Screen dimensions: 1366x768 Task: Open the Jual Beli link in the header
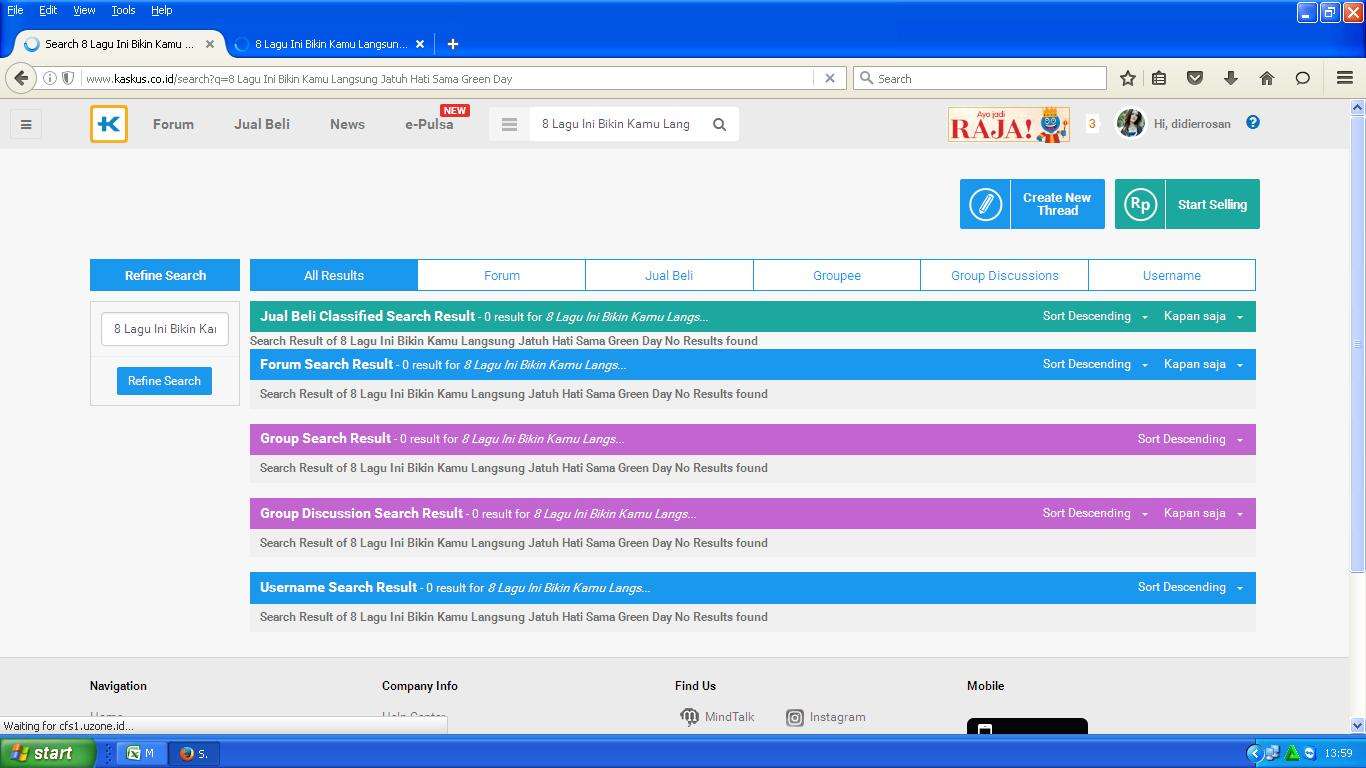(262, 124)
